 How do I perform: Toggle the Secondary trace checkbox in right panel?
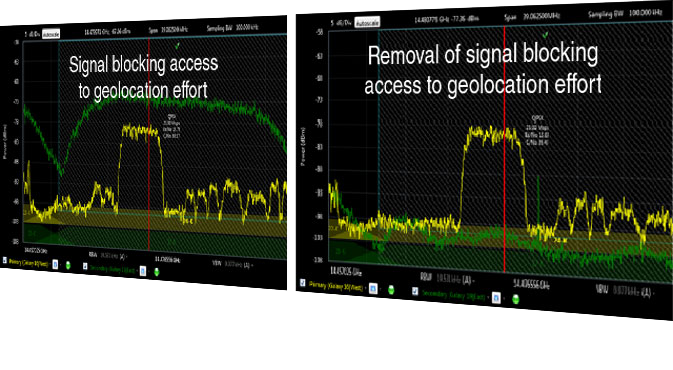click(415, 291)
